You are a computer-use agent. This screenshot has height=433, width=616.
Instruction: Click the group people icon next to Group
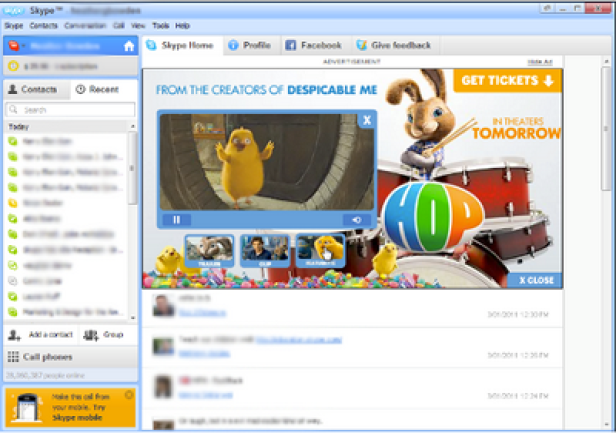pos(91,335)
